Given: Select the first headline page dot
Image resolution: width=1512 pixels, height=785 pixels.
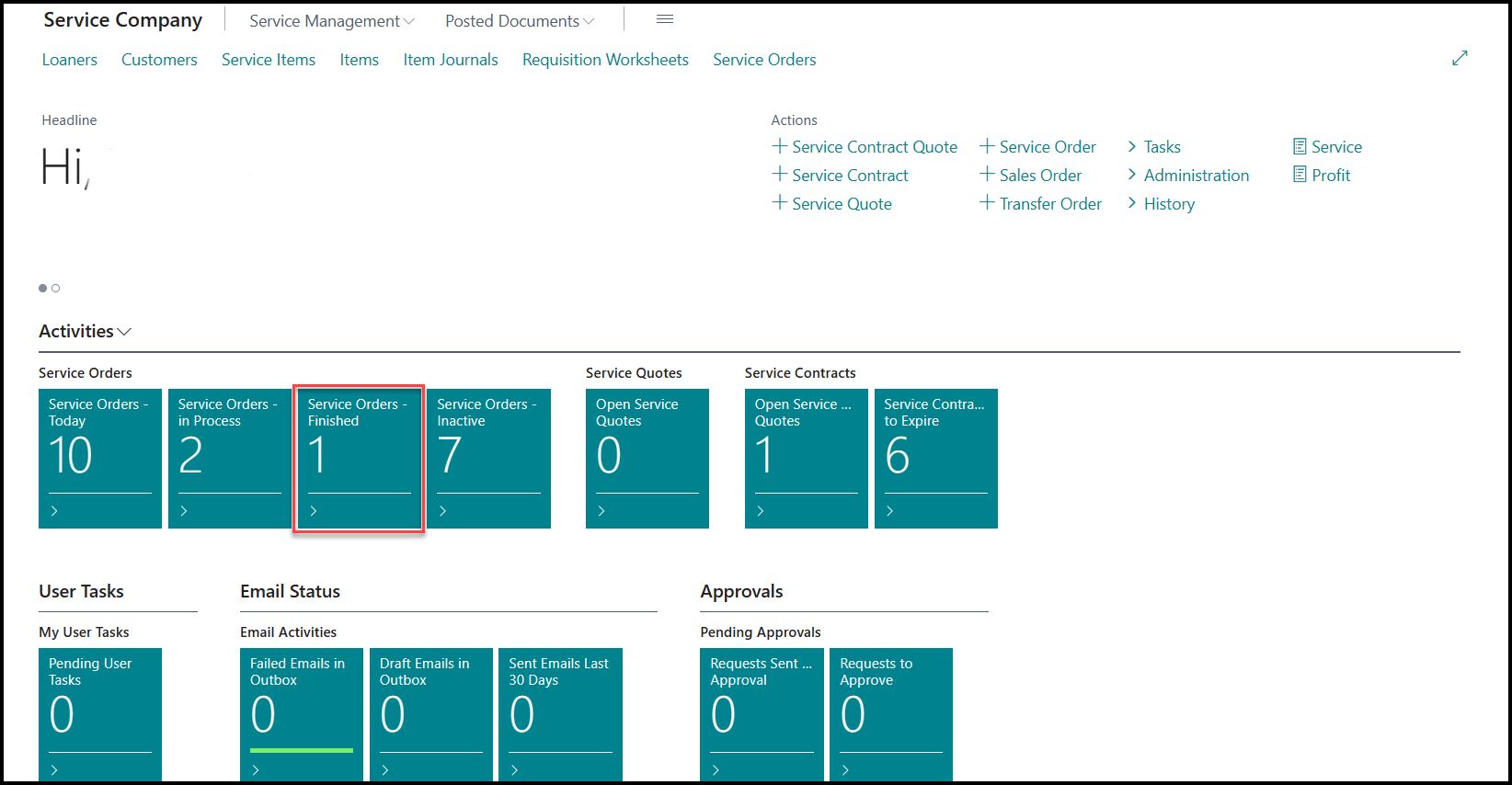Looking at the screenshot, I should point(42,288).
